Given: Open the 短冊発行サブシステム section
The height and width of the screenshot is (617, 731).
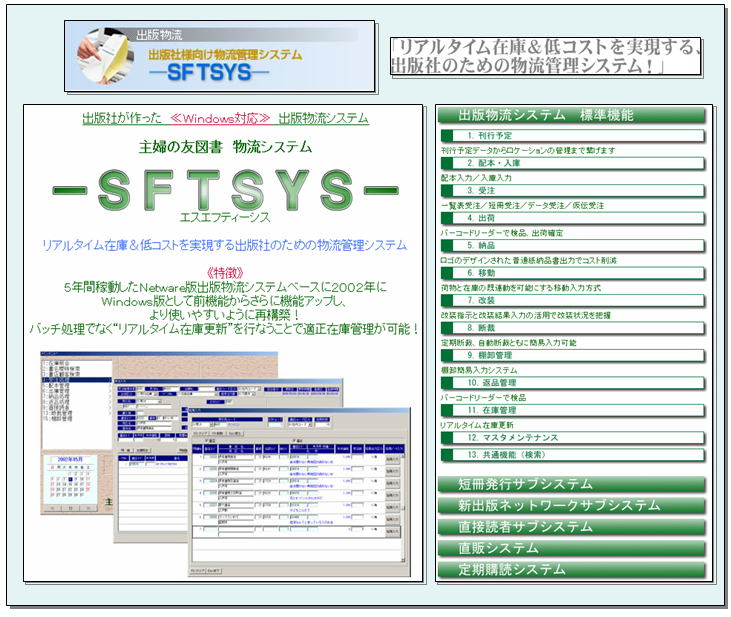Looking at the screenshot, I should pos(572,485).
